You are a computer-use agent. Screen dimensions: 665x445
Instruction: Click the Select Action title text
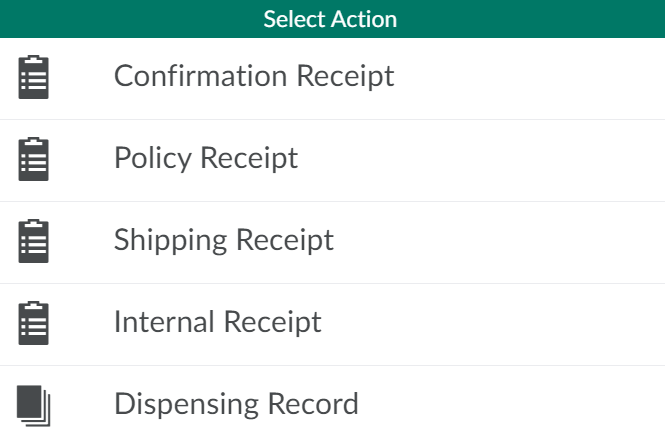330,19
